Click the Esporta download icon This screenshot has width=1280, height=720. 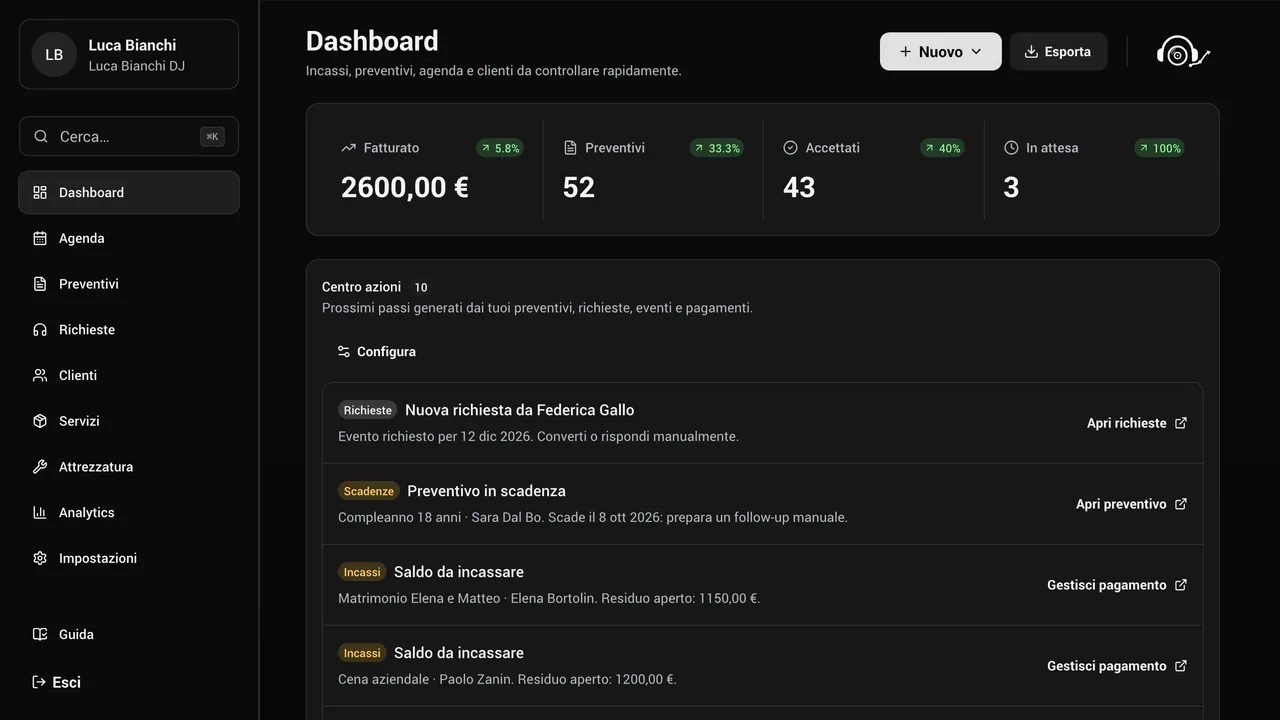tap(1031, 52)
